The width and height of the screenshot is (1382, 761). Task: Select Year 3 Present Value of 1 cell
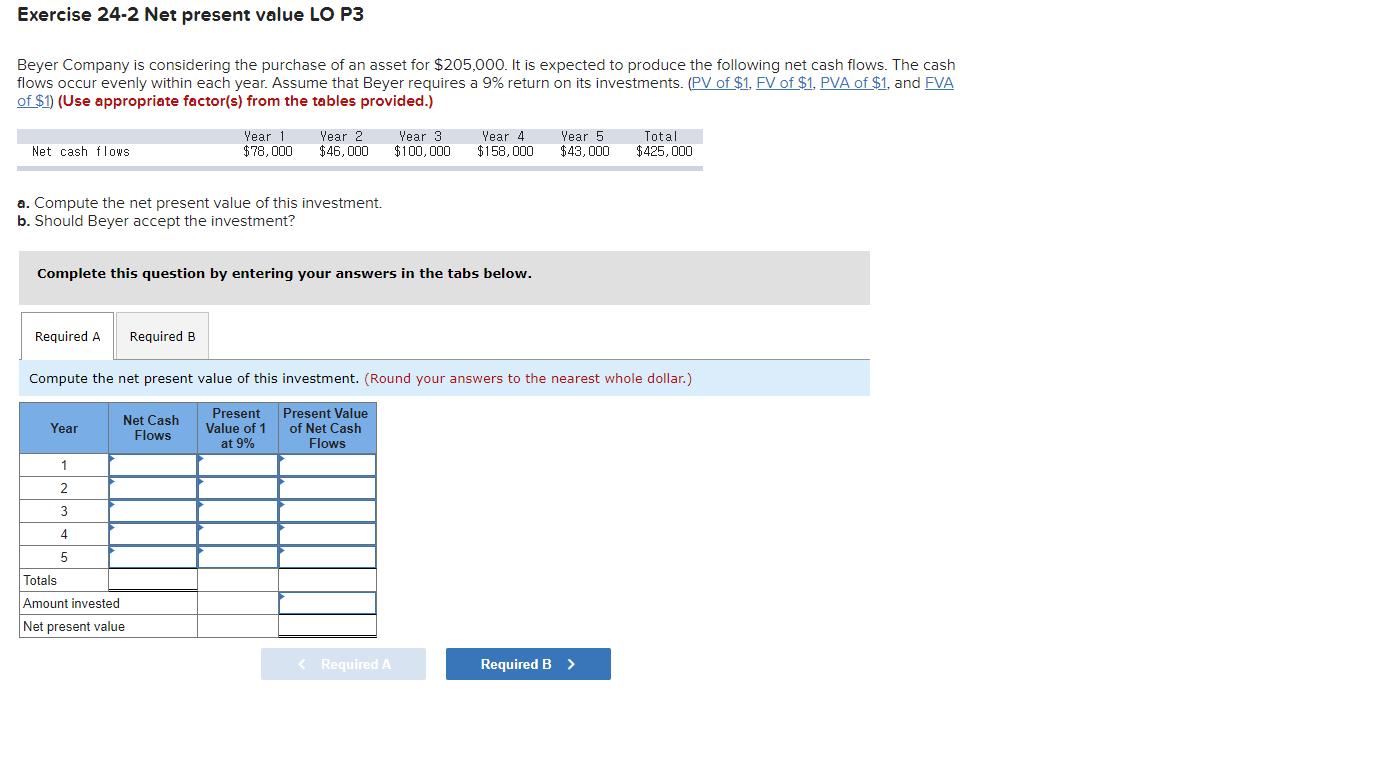238,511
